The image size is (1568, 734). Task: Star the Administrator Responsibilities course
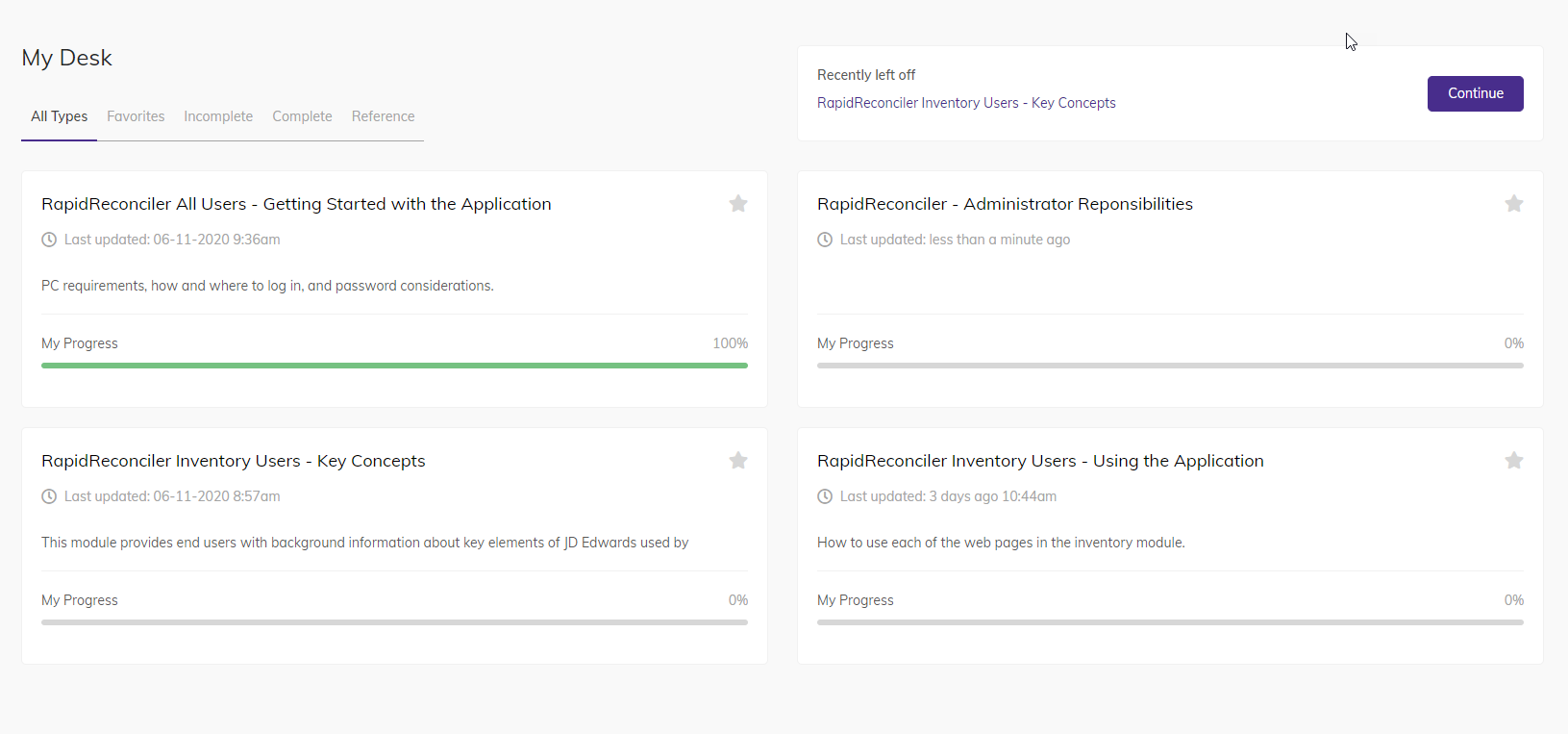pyautogui.click(x=1514, y=204)
